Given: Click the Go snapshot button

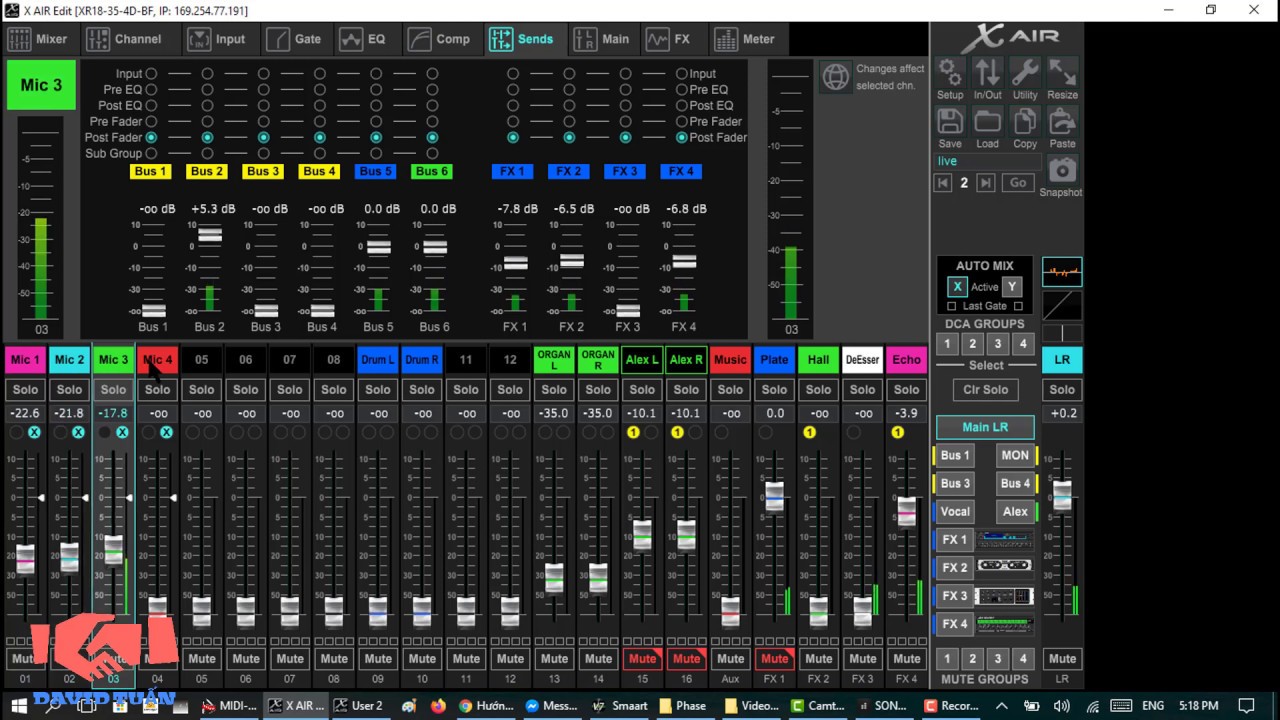Looking at the screenshot, I should (x=1018, y=183).
